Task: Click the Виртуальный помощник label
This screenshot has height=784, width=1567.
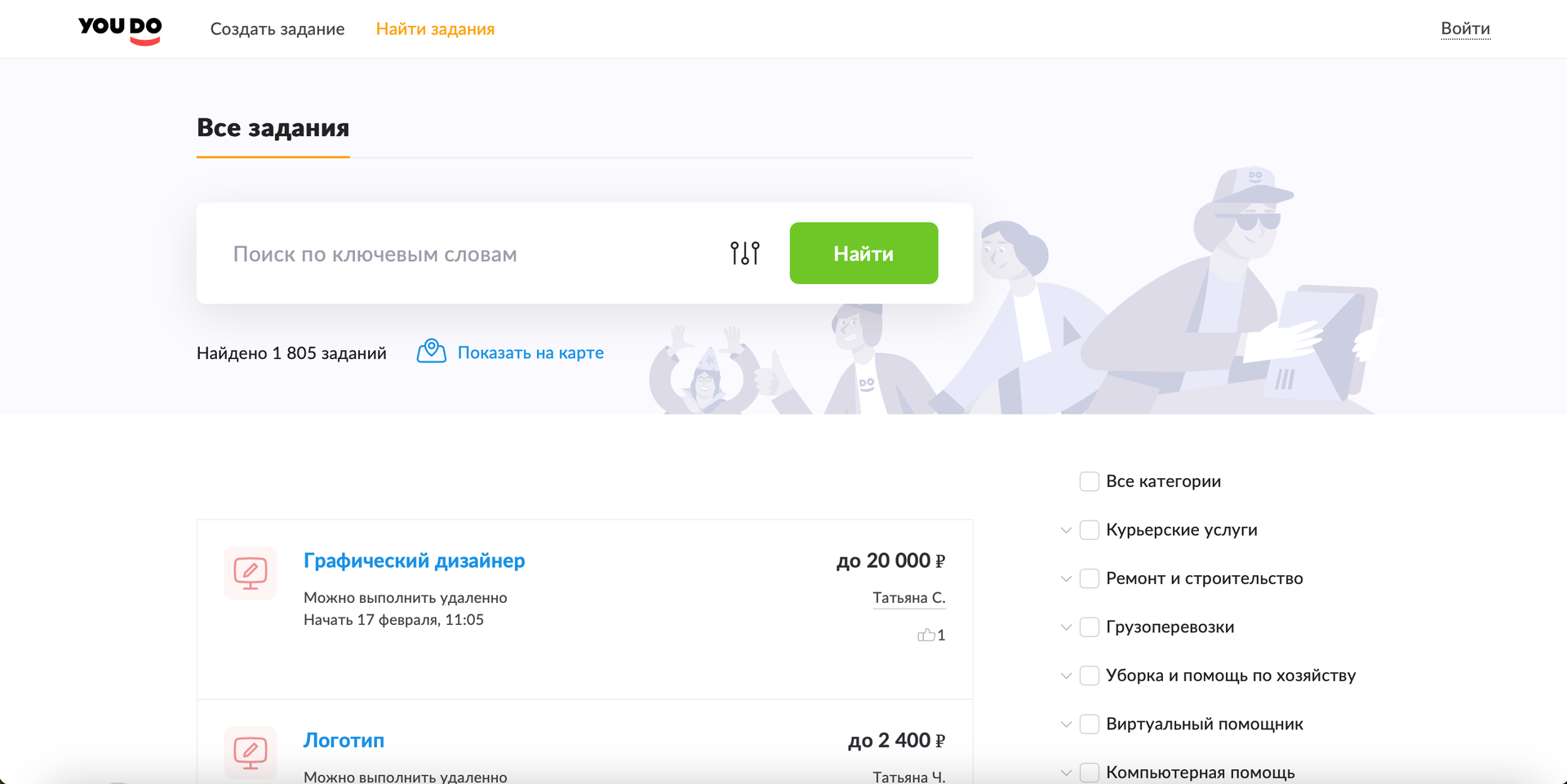Action: tap(1205, 724)
